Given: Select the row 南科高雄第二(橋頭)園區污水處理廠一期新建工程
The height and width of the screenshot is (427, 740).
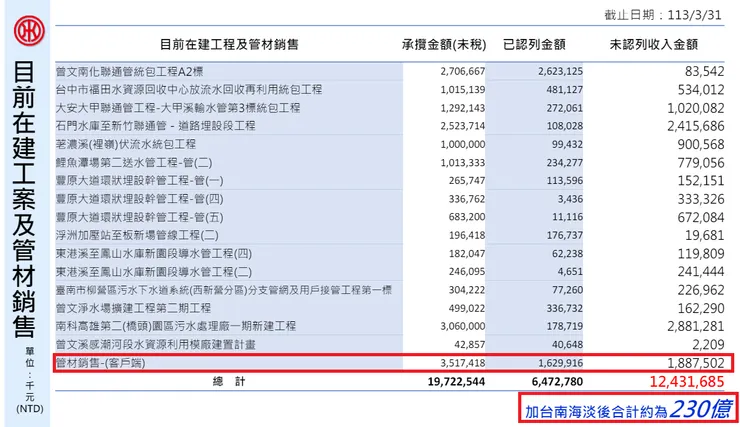Looking at the screenshot, I should [390, 326].
